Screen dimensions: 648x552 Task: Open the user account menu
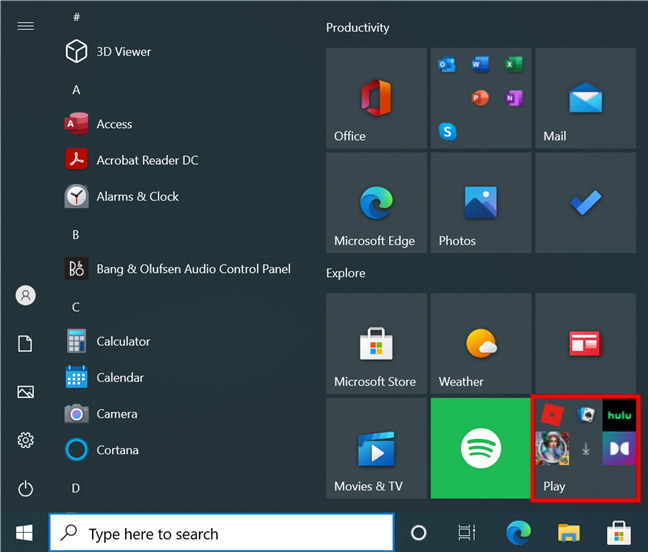click(x=26, y=295)
